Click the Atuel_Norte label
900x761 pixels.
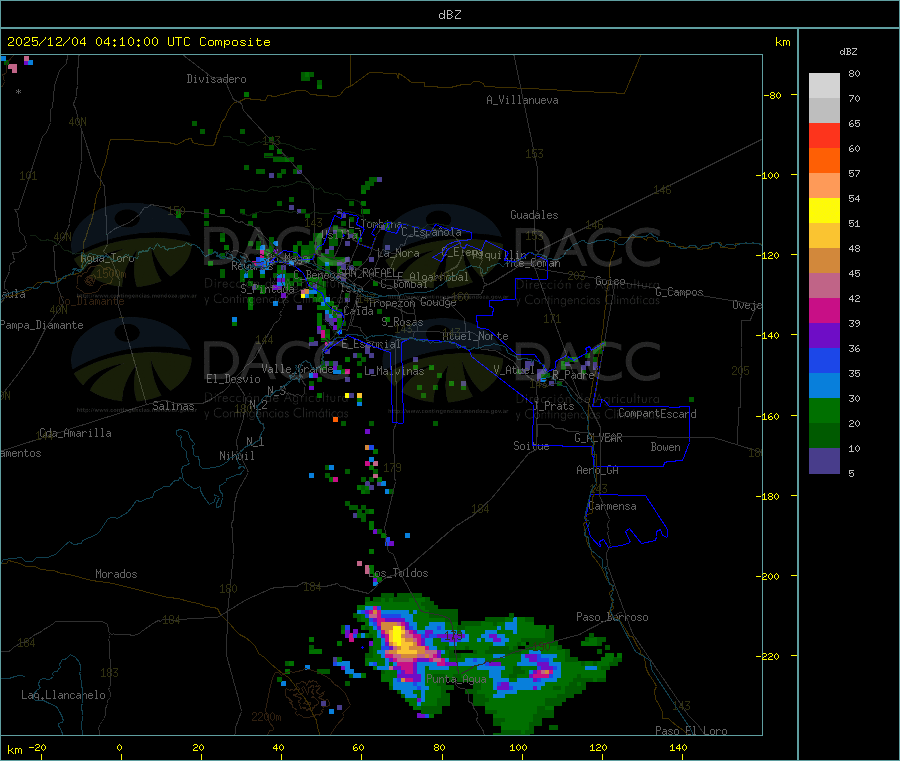pos(475,336)
